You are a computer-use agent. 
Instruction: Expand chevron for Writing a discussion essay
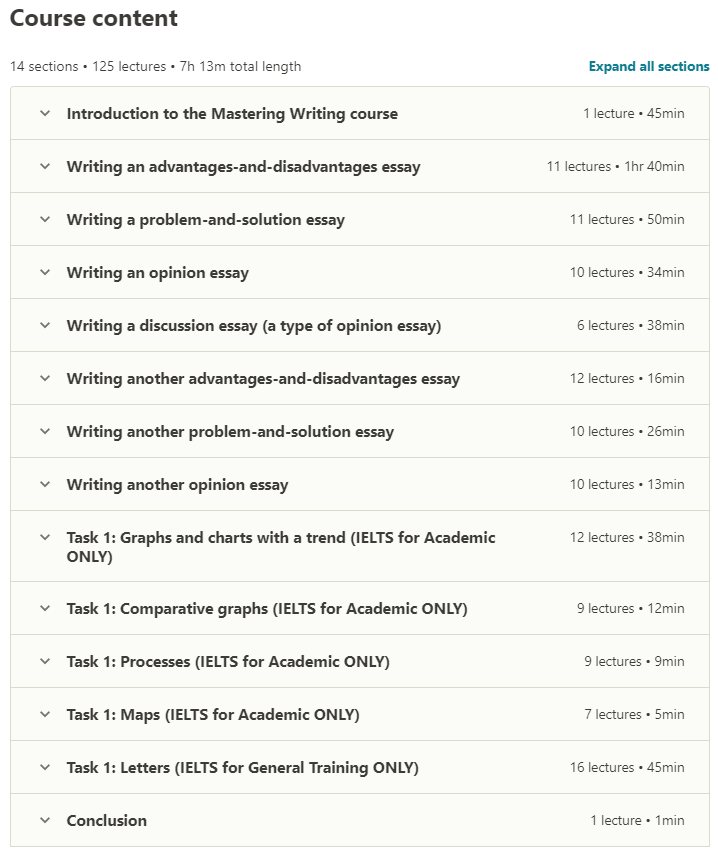pyautogui.click(x=45, y=325)
